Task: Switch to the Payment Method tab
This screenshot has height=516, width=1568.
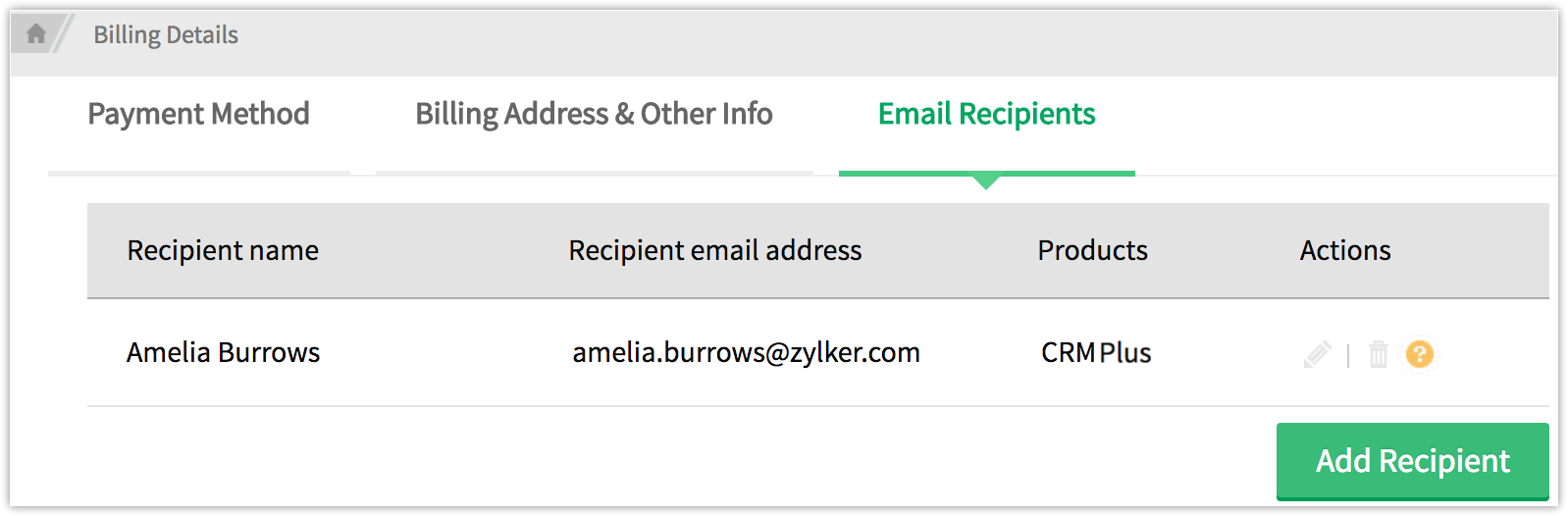Action: [198, 115]
